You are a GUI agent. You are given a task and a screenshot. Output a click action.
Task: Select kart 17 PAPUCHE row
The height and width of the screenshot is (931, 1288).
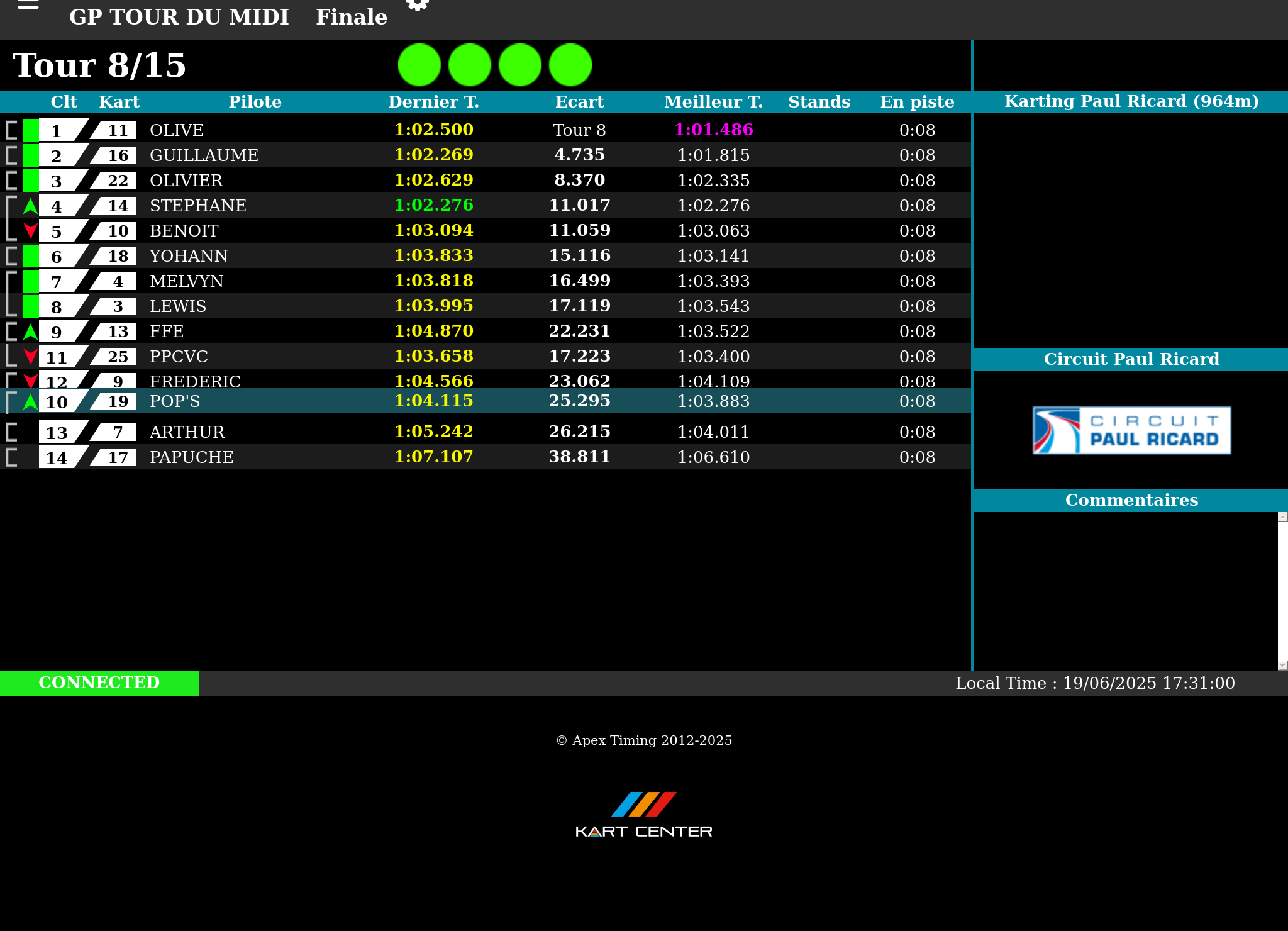tap(191, 457)
